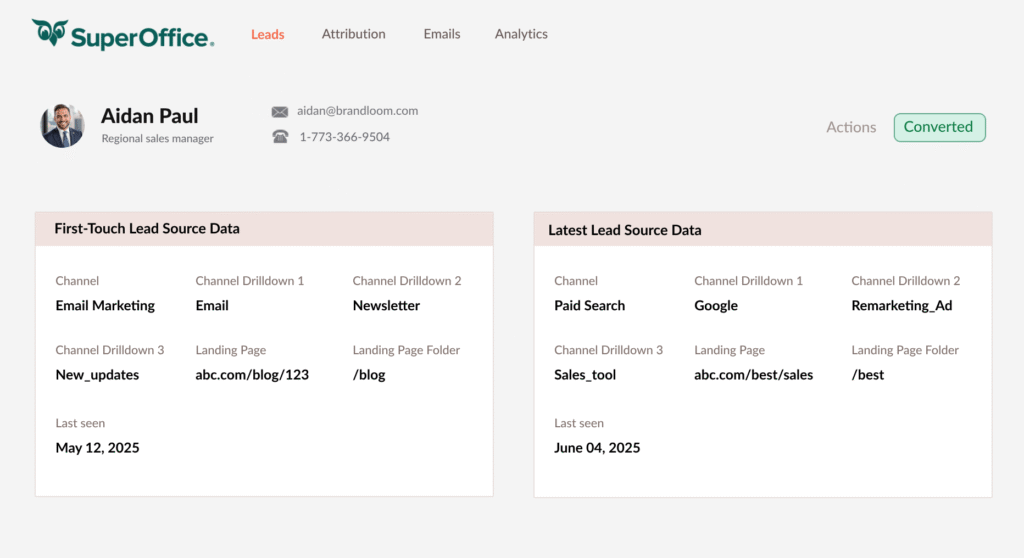
Task: Select the /best landing page folder
Action: pyautogui.click(x=868, y=375)
